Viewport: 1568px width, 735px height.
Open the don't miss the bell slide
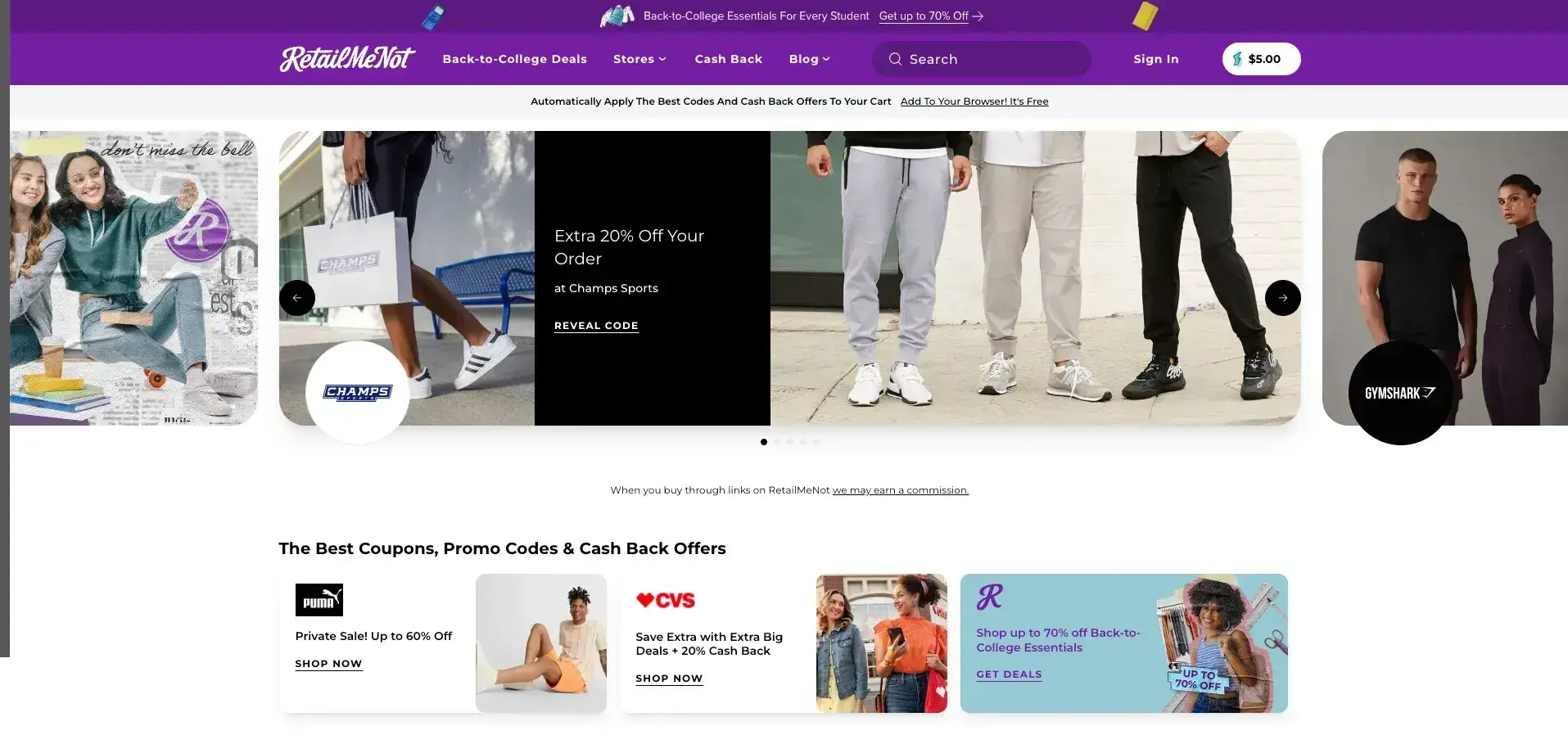133,278
